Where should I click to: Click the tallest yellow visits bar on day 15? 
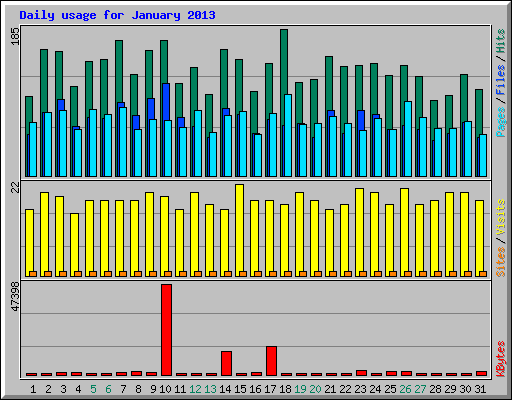click(239, 230)
